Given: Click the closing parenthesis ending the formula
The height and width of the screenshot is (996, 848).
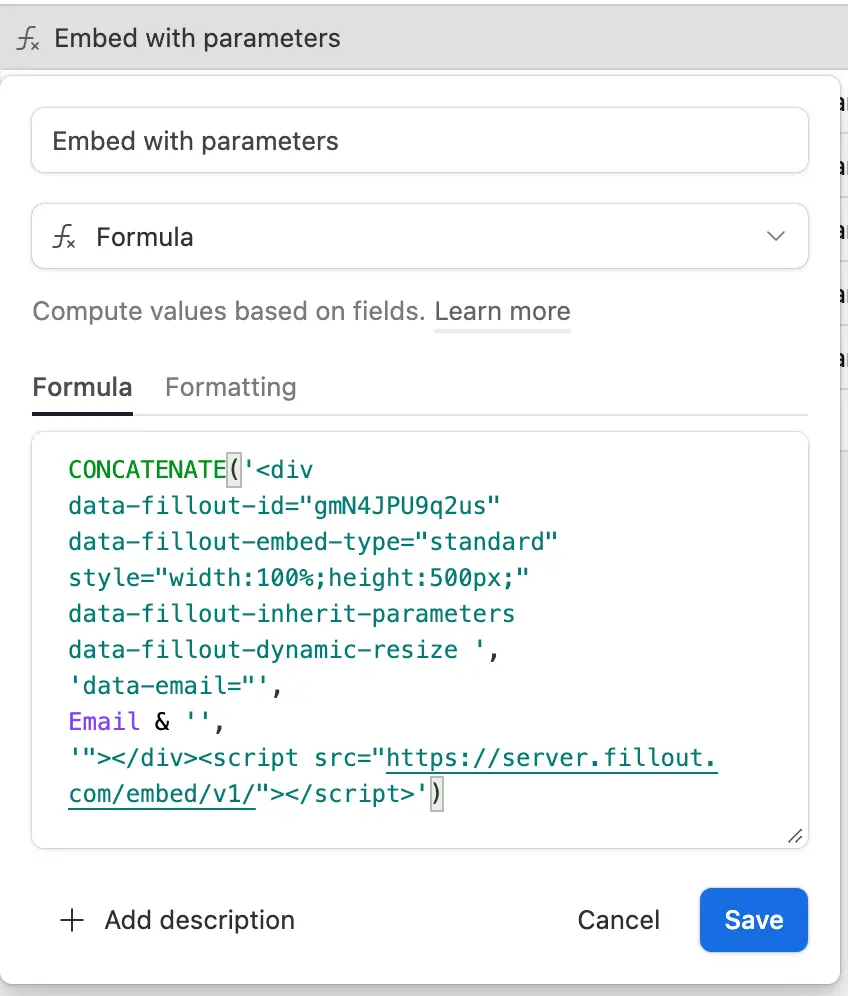Looking at the screenshot, I should point(436,795).
